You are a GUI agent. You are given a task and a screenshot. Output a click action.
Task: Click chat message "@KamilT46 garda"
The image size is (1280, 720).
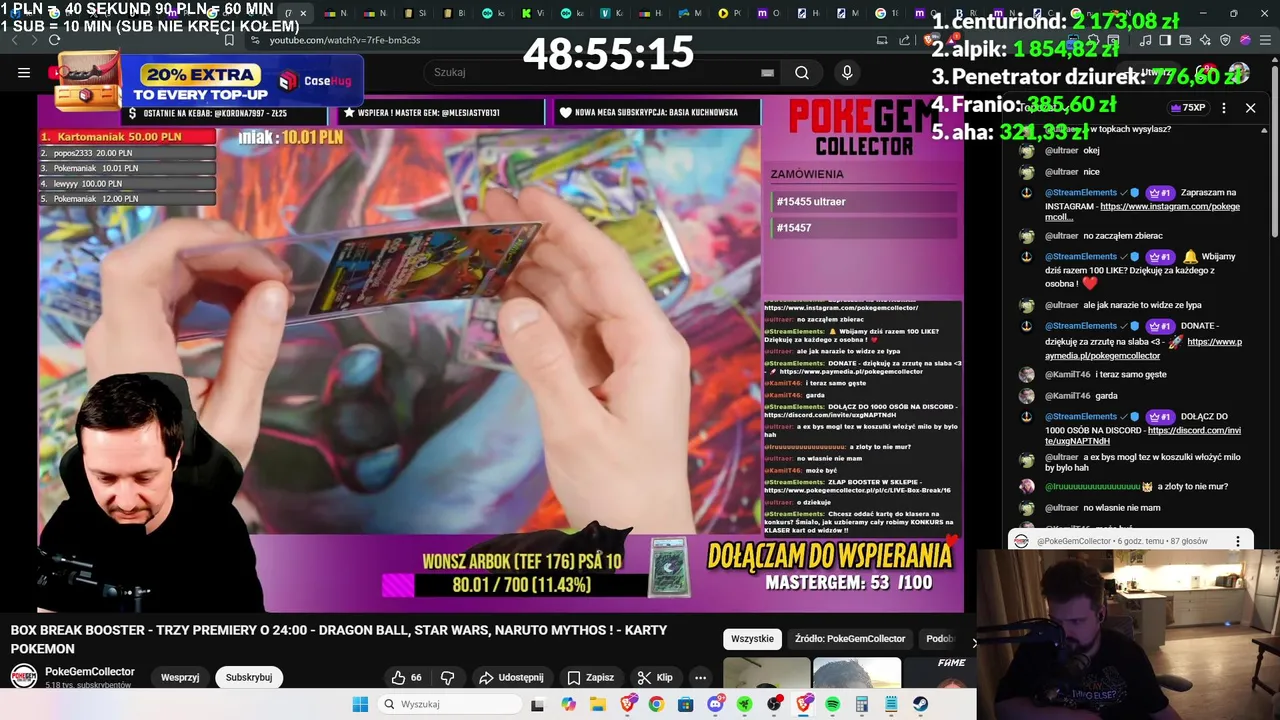click(1081, 396)
